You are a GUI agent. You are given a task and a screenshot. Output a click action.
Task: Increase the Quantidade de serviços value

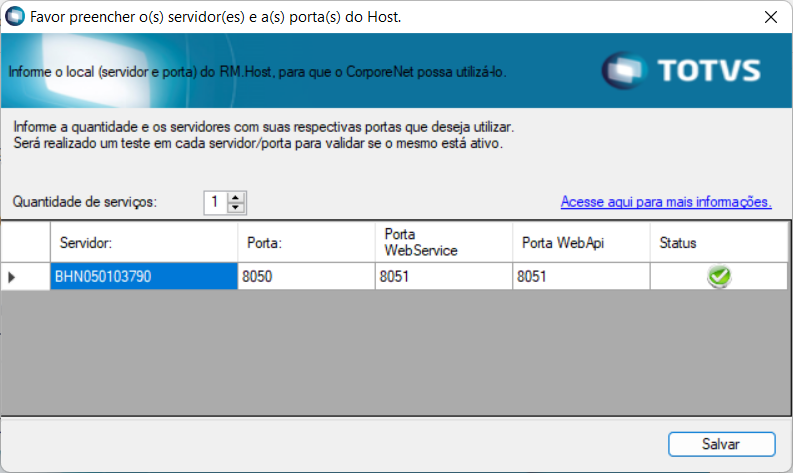tap(236, 197)
